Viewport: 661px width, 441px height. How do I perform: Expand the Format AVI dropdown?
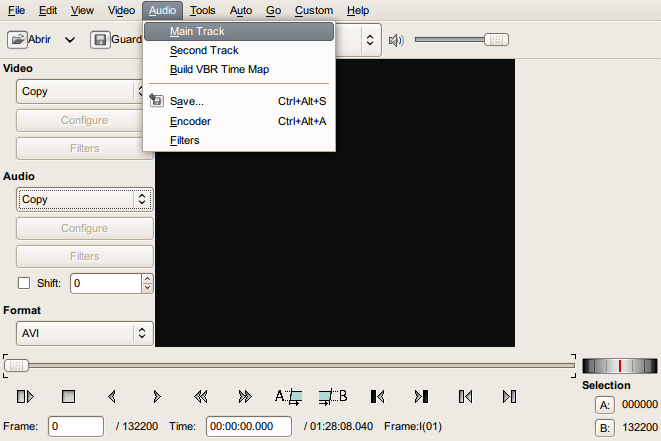(85, 332)
